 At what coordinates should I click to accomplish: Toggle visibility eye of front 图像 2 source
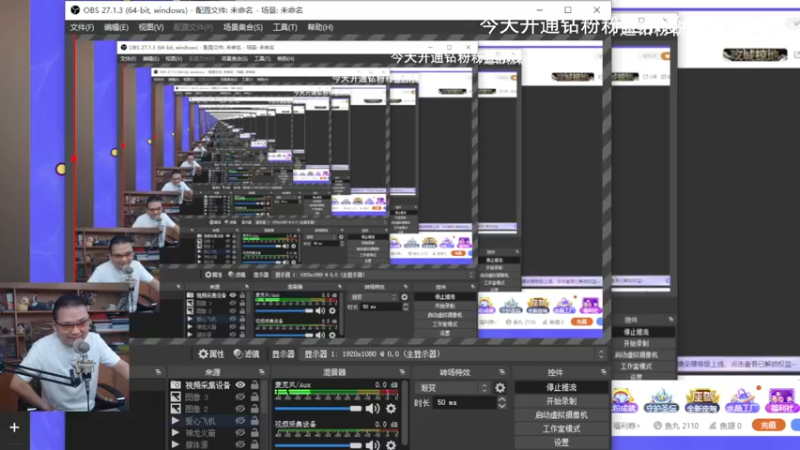240,409
